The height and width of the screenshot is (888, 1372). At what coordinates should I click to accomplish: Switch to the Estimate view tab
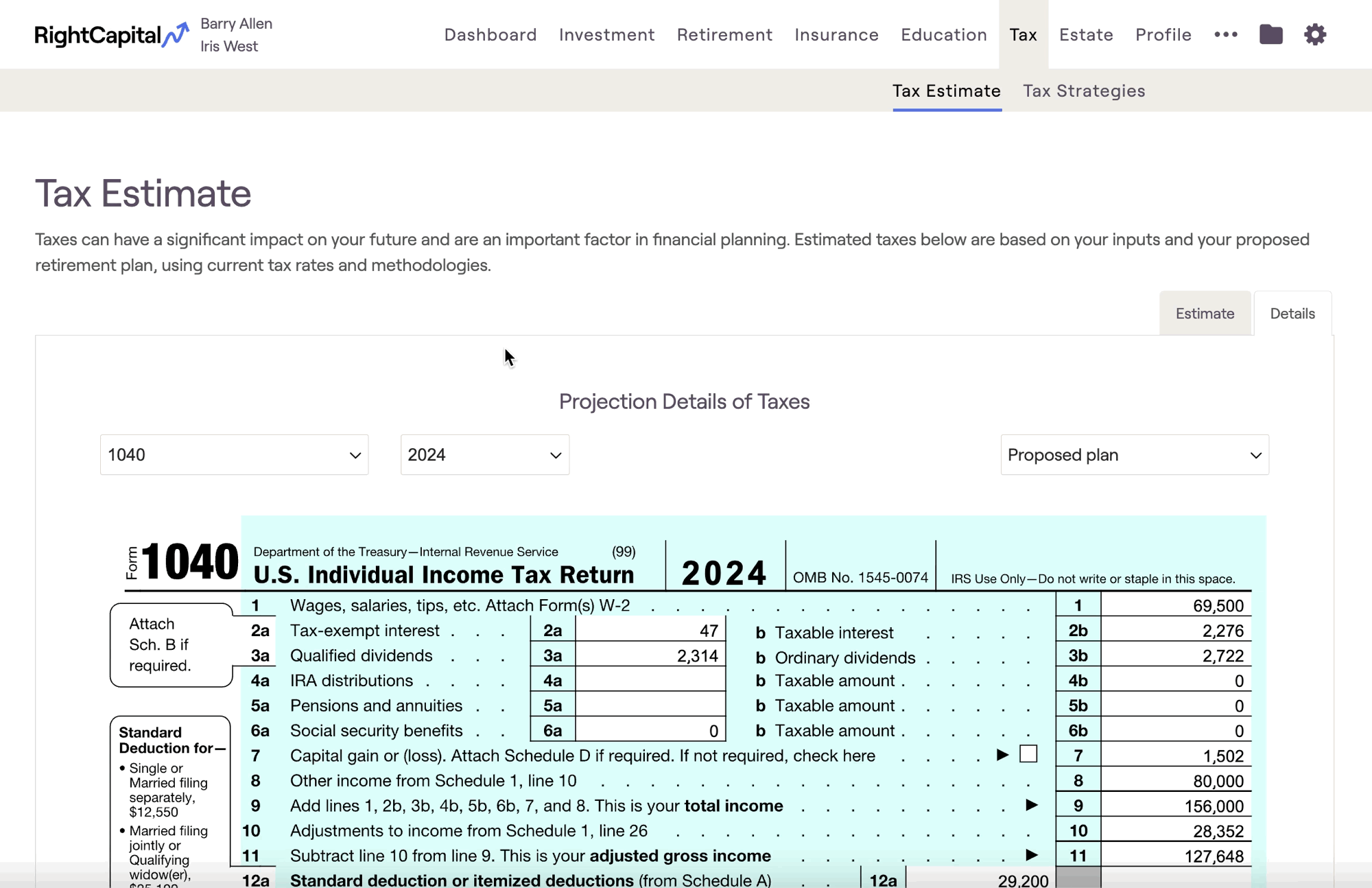(1205, 314)
